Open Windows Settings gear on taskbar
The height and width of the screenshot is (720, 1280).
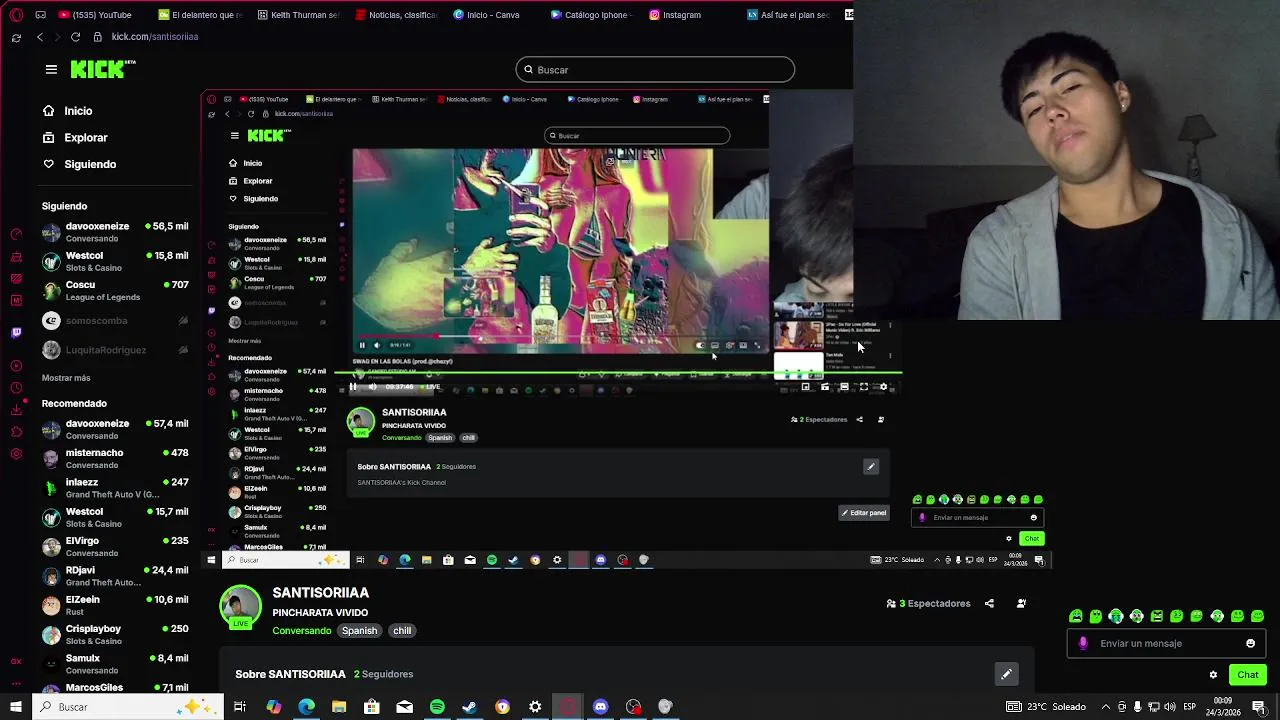coord(535,707)
